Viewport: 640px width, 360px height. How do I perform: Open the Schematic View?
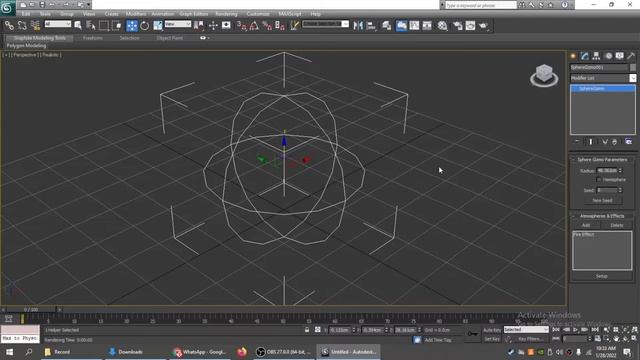coord(427,26)
